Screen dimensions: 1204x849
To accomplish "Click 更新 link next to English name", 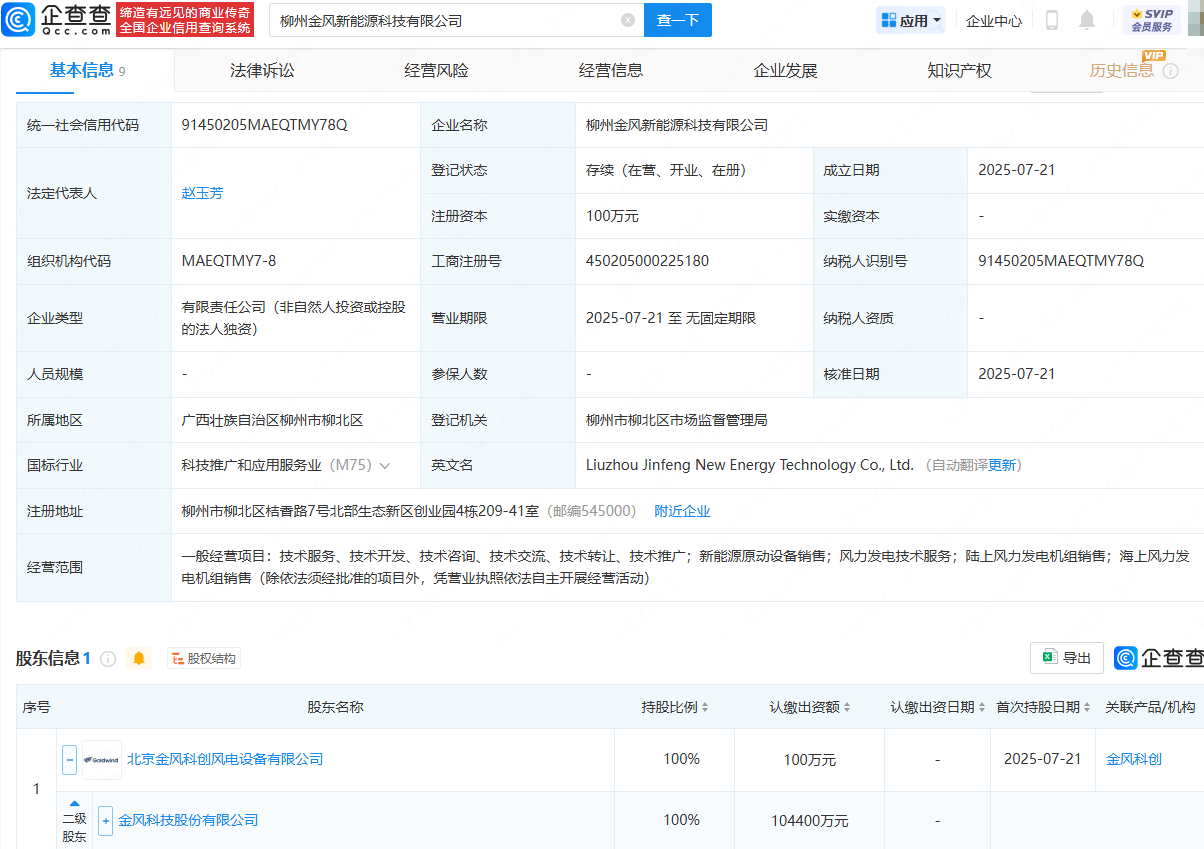I will 1002,465.
